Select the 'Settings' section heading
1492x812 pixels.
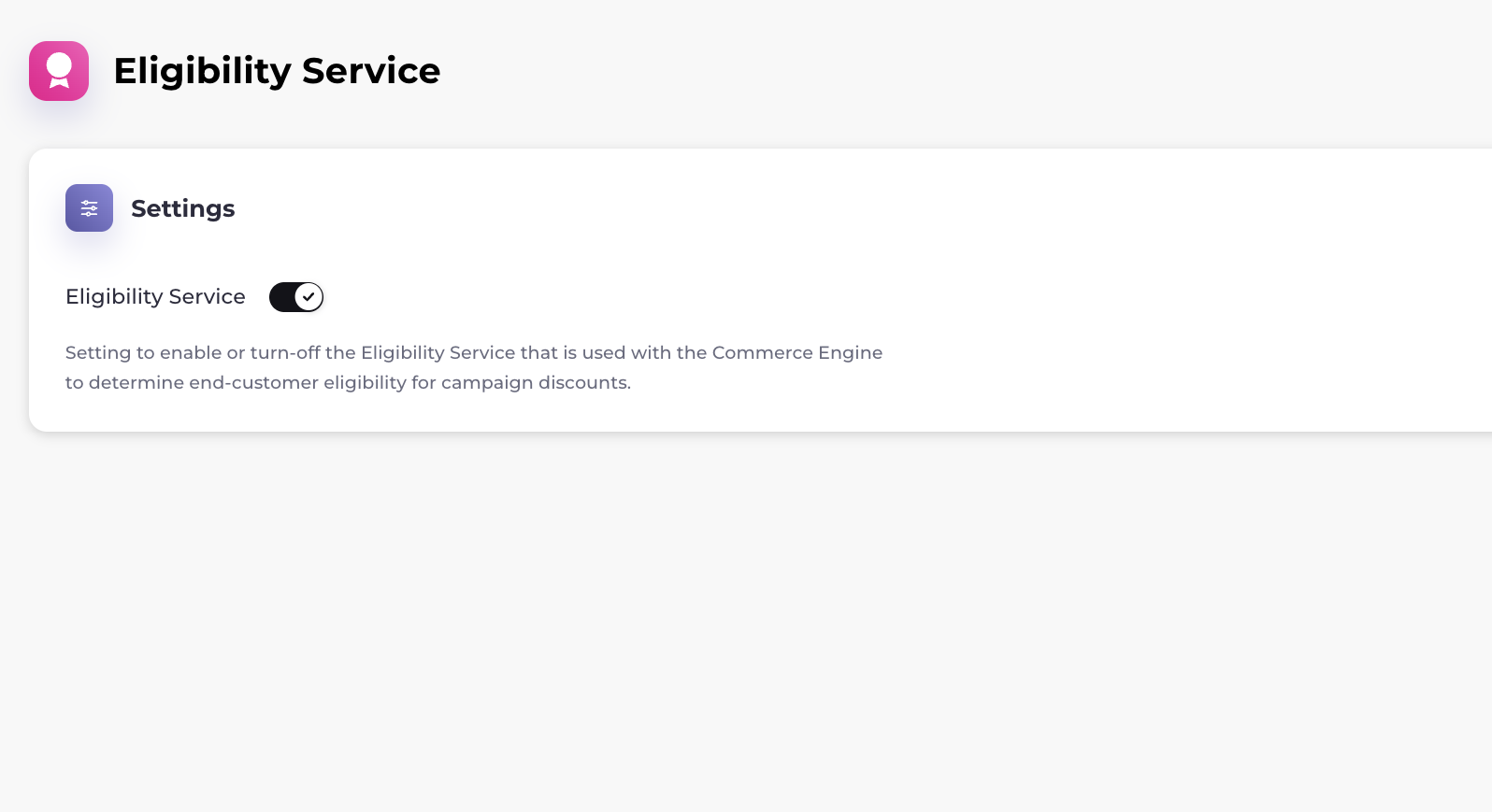pyautogui.click(x=183, y=208)
